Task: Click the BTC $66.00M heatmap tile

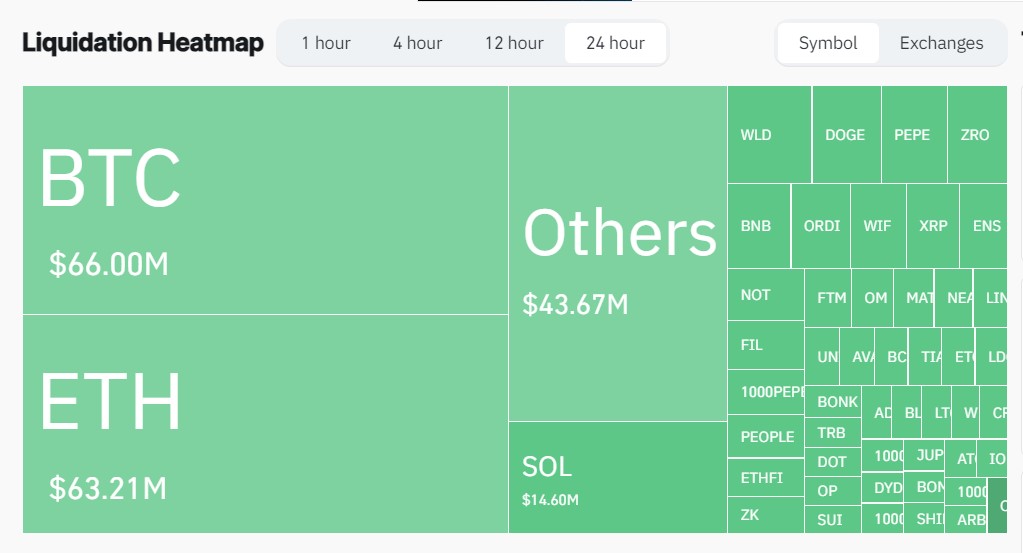Action: 265,200
